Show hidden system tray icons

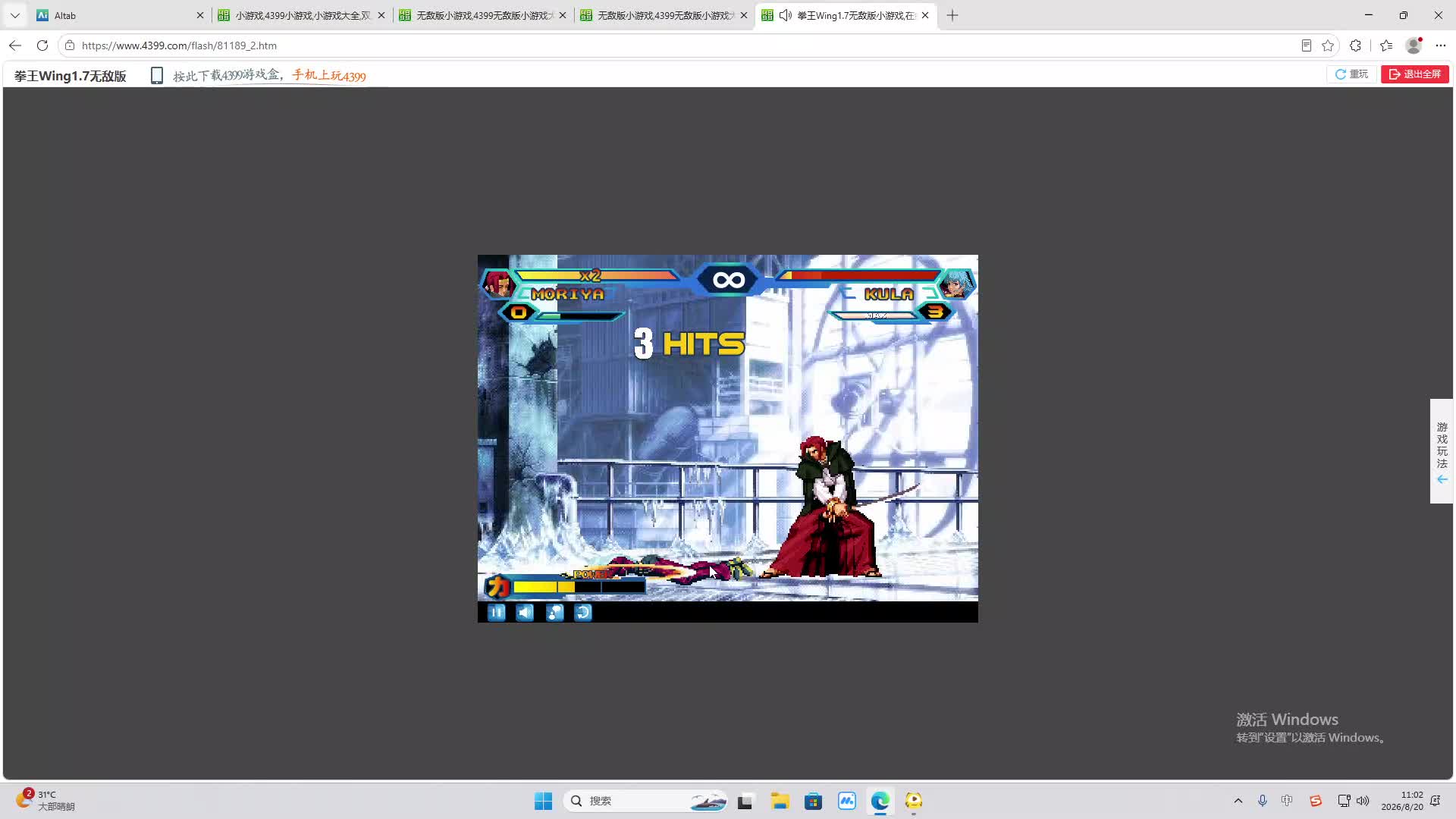pos(1238,801)
